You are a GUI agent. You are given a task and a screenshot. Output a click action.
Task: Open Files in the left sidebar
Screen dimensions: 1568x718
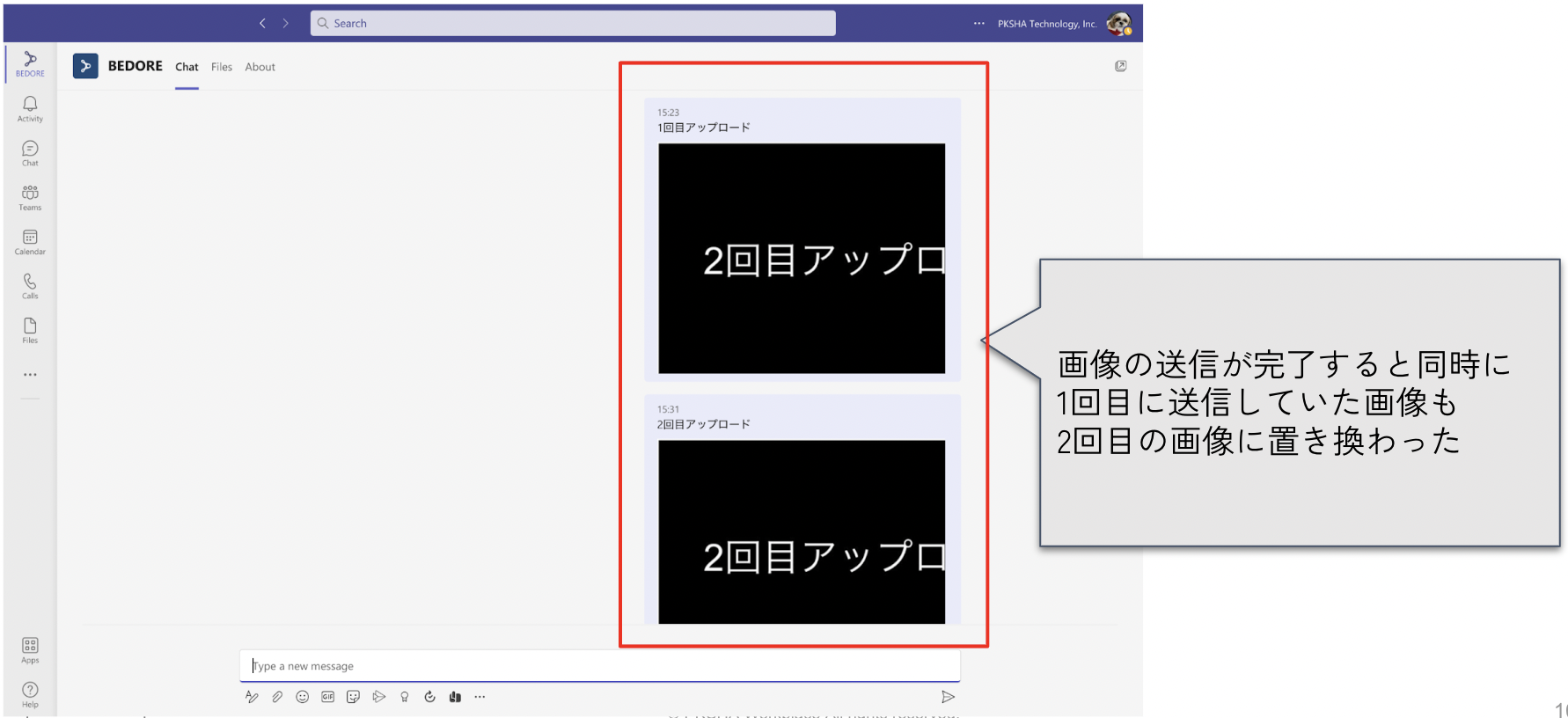coord(30,331)
